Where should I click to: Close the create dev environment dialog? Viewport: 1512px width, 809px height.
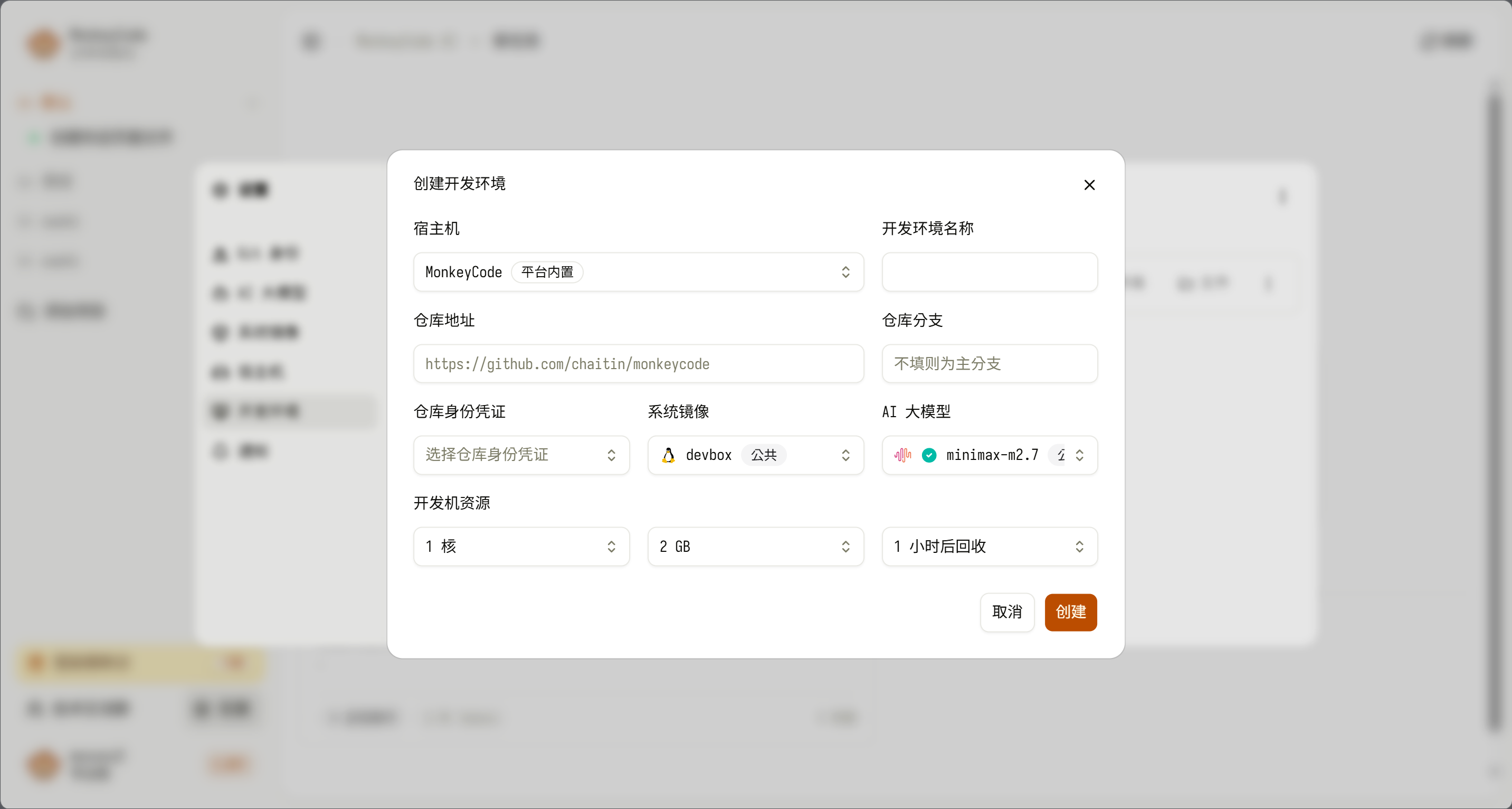click(x=1089, y=185)
